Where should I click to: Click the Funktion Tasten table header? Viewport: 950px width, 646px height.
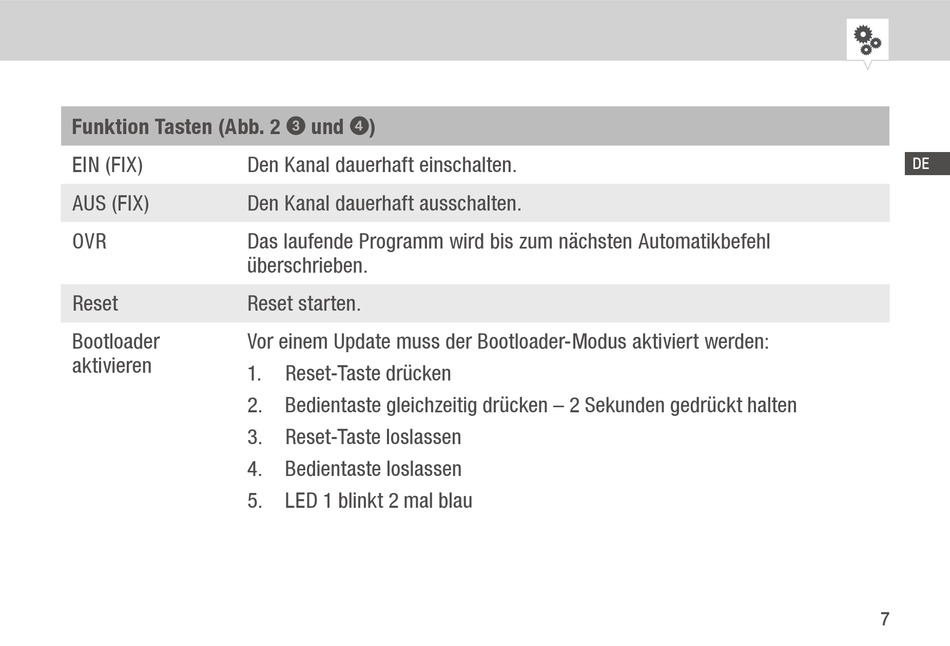[x=475, y=126]
